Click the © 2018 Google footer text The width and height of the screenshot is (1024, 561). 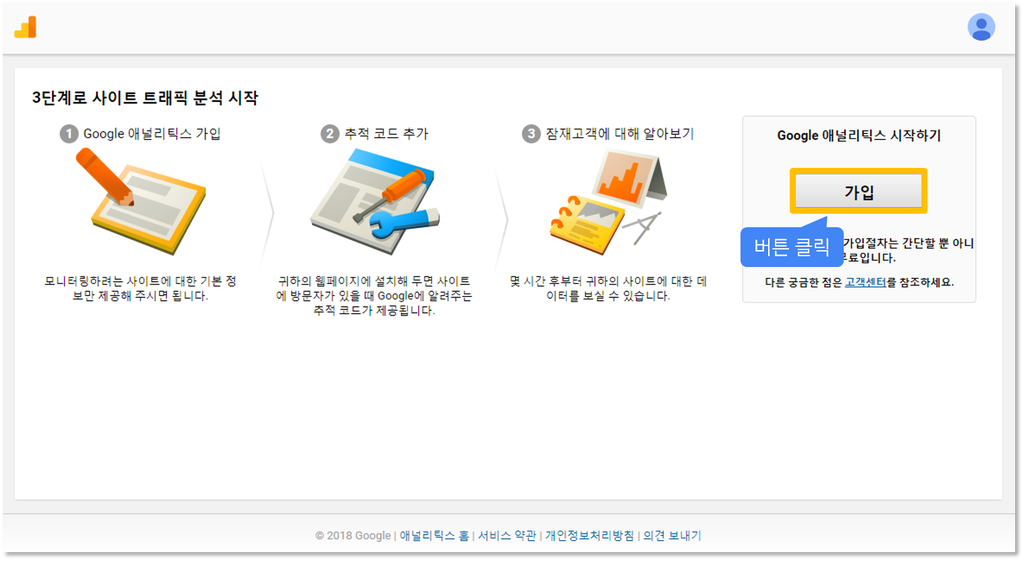click(x=353, y=536)
